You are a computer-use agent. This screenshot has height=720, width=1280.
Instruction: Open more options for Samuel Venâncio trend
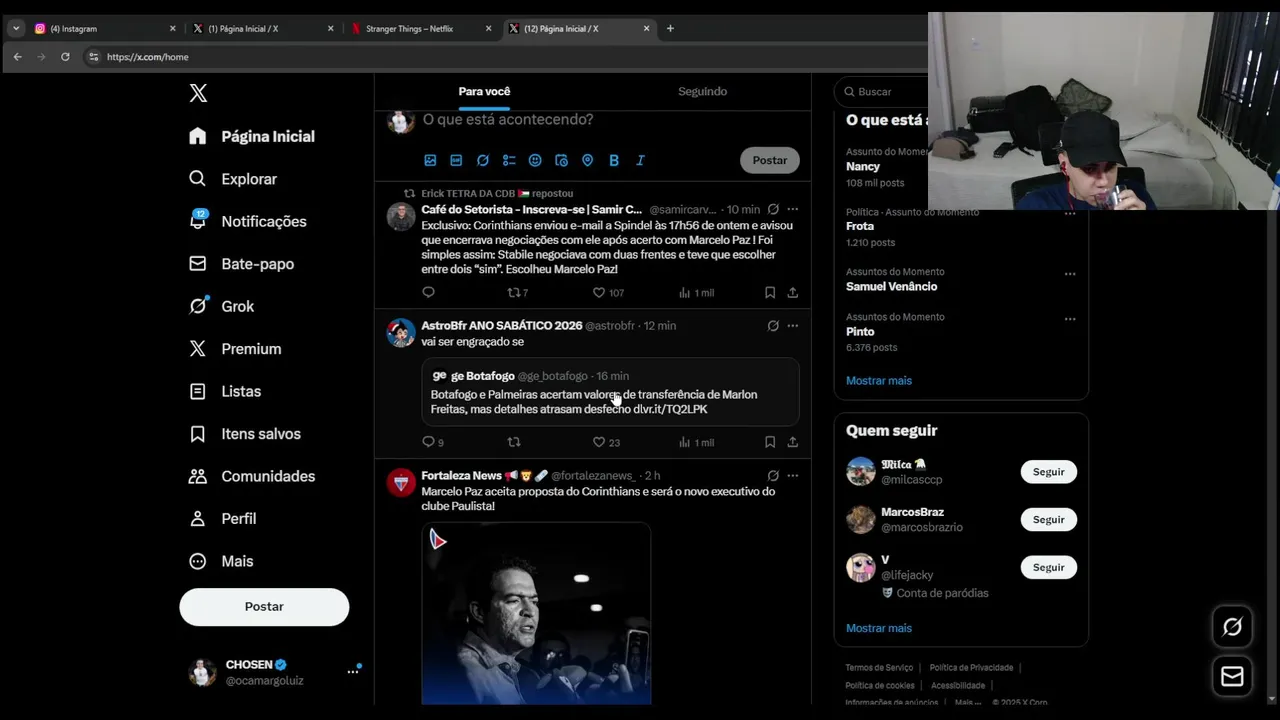point(1070,274)
